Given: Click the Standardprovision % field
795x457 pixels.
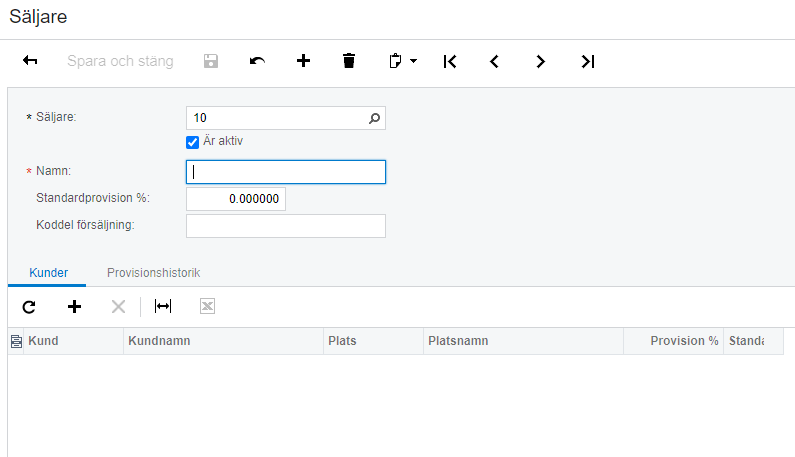Looking at the screenshot, I should pyautogui.click(x=236, y=199).
